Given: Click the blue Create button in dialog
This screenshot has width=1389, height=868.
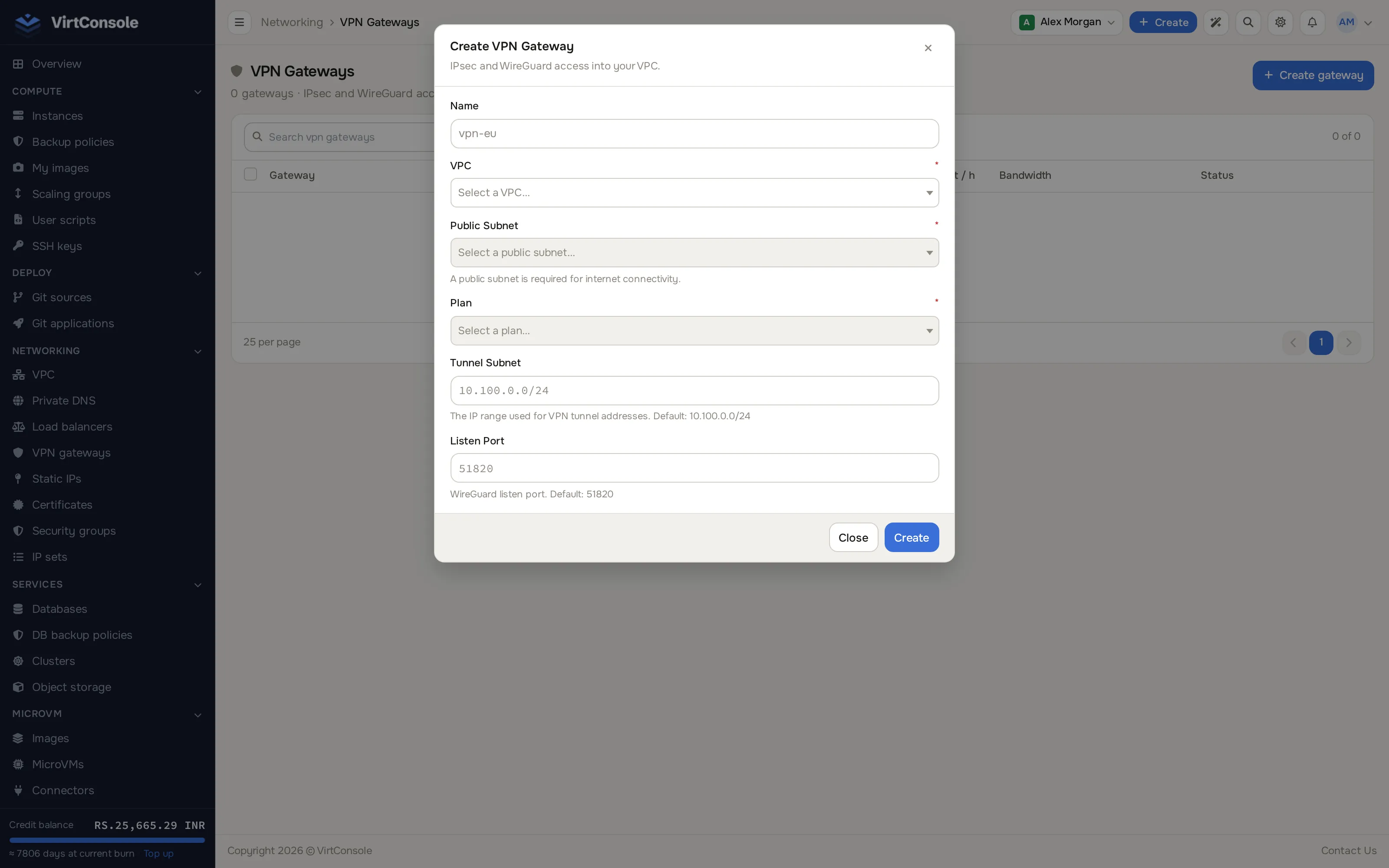Looking at the screenshot, I should (912, 537).
